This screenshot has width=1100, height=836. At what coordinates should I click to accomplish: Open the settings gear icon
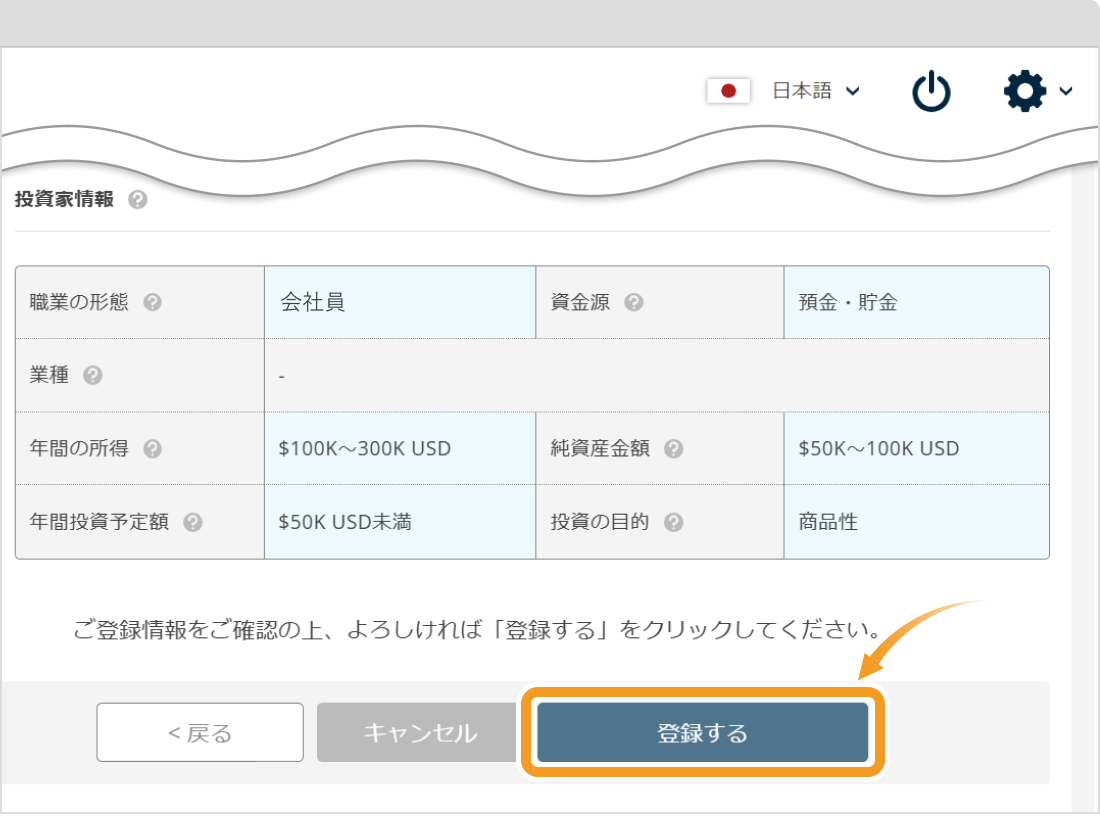click(1025, 90)
